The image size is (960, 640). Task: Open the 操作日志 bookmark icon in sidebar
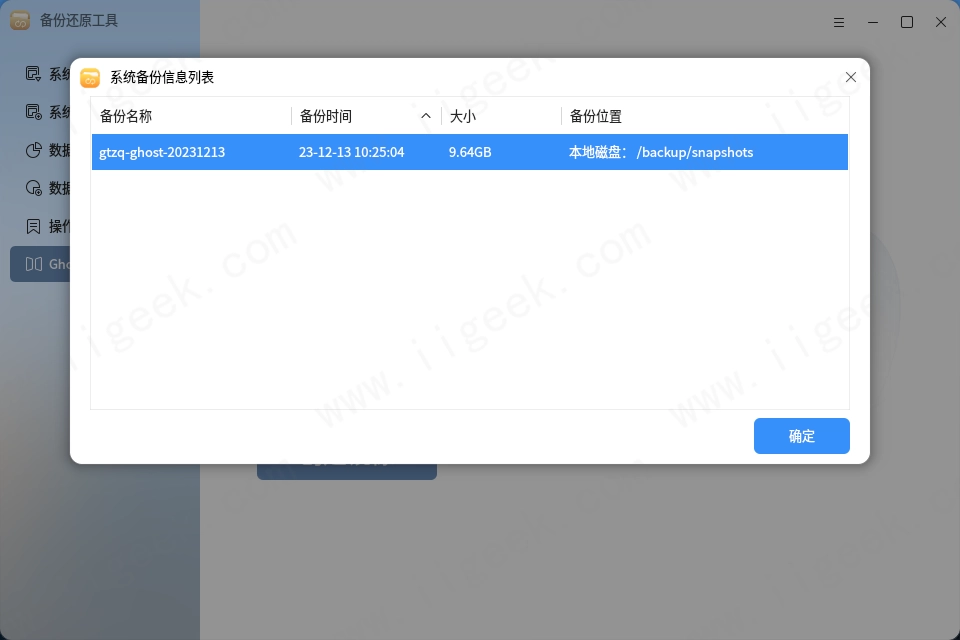pyautogui.click(x=32, y=226)
